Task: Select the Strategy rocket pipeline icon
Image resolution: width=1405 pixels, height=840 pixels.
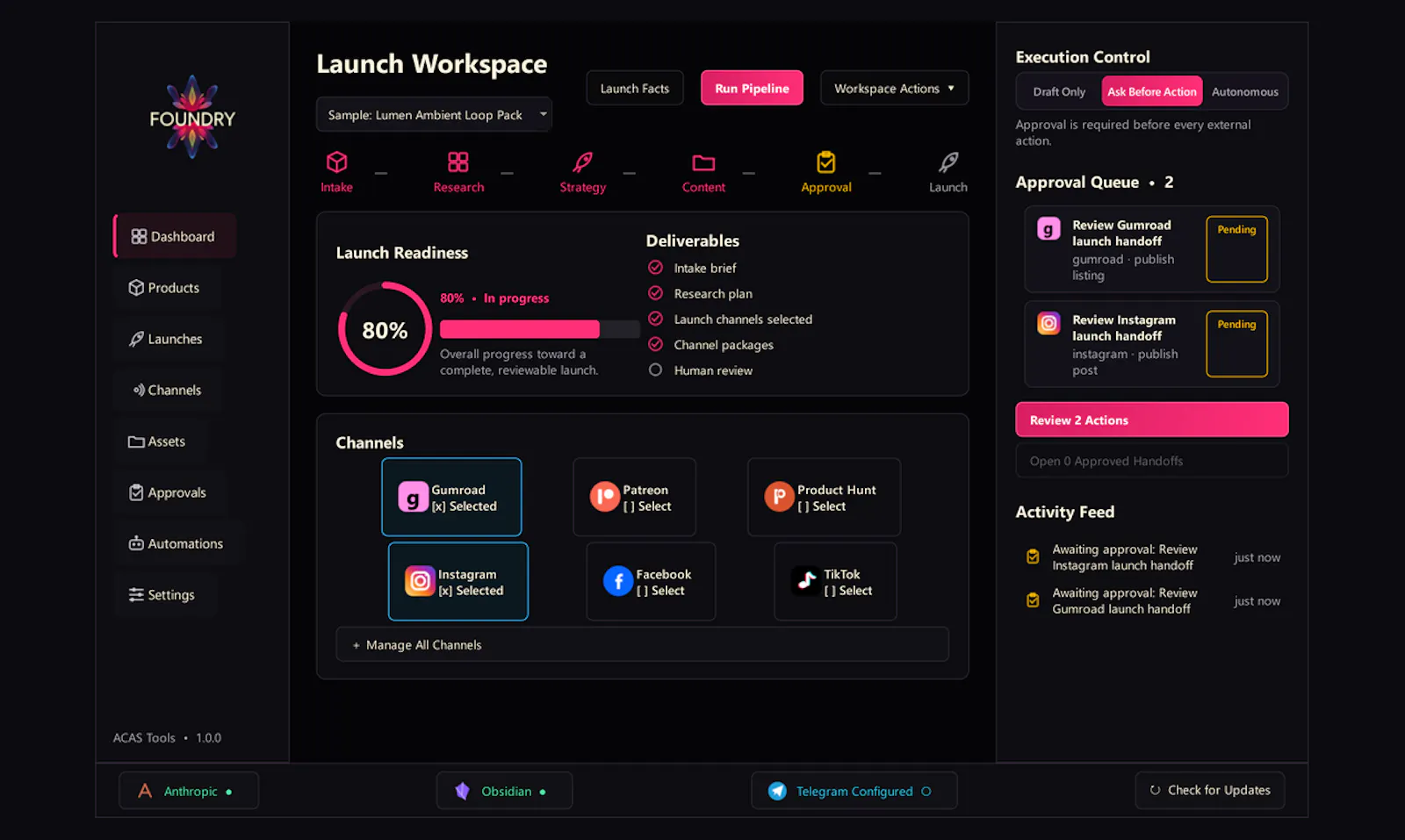Action: (583, 162)
